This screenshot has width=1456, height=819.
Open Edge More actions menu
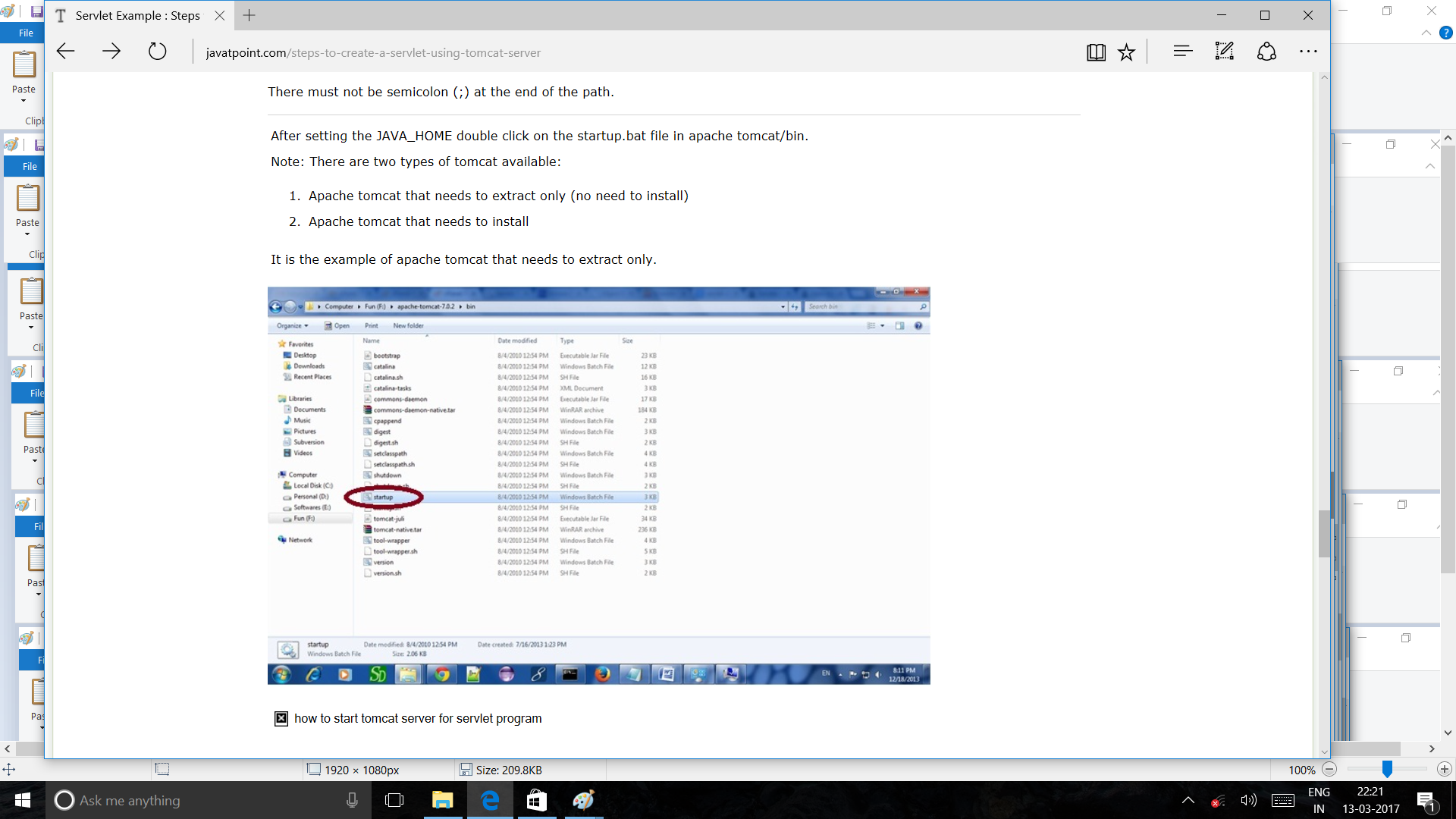click(1308, 52)
